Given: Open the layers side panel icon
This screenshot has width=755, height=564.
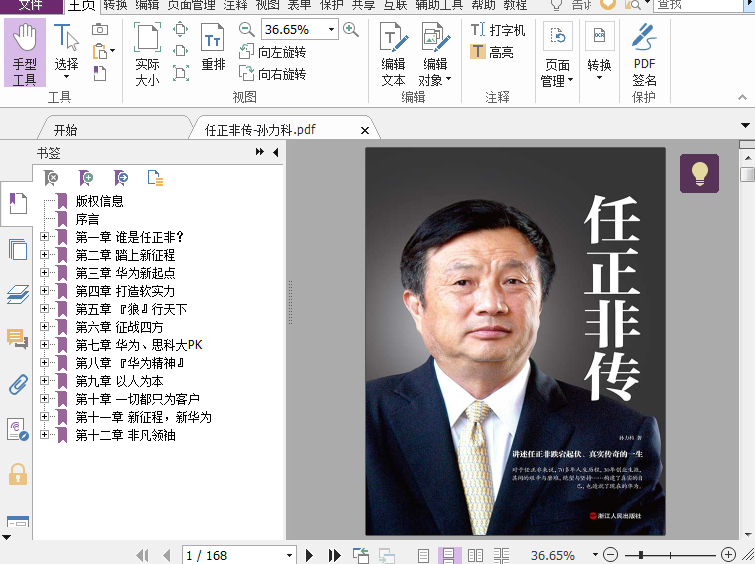Looking at the screenshot, I should [18, 294].
